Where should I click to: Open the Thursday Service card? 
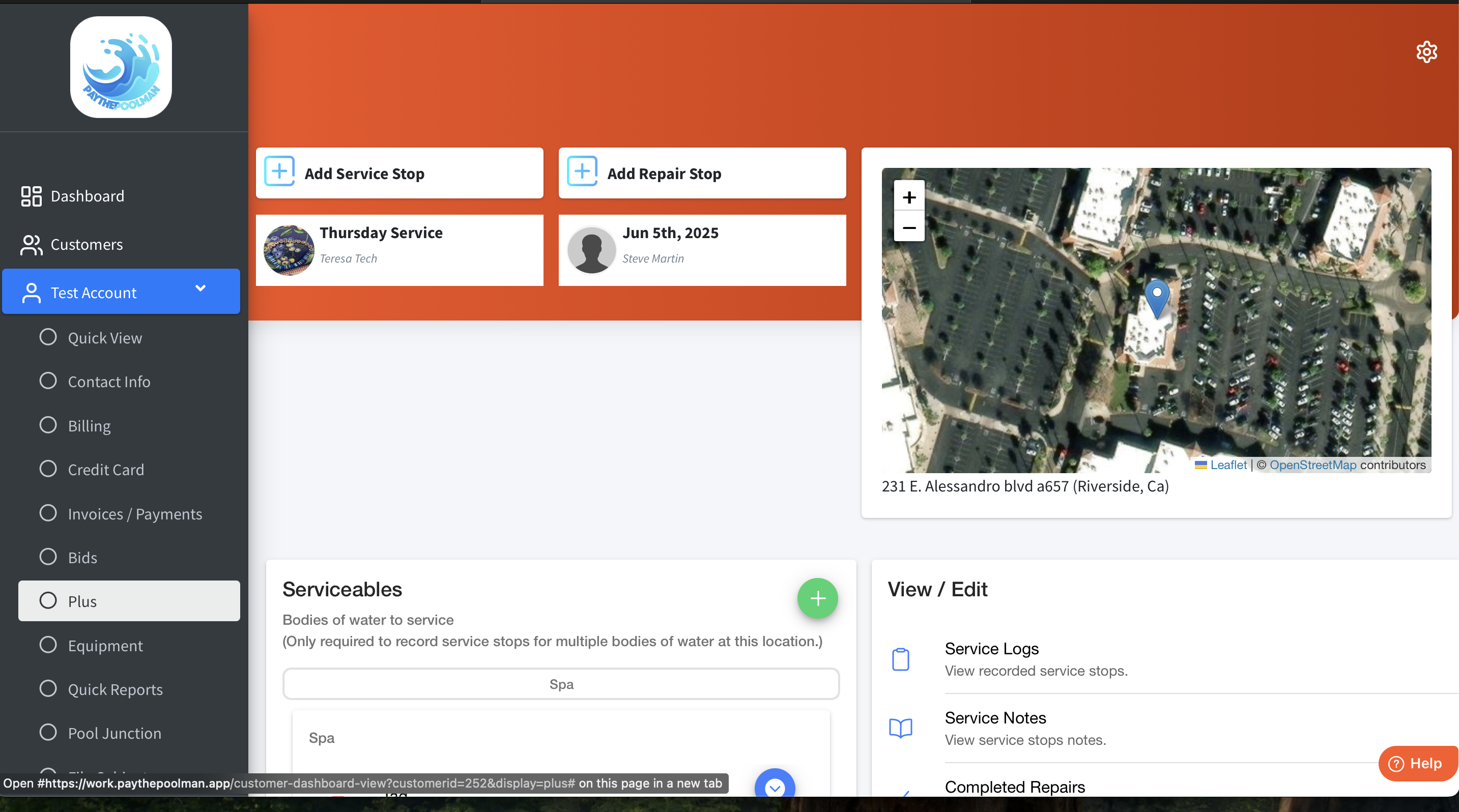click(x=399, y=250)
